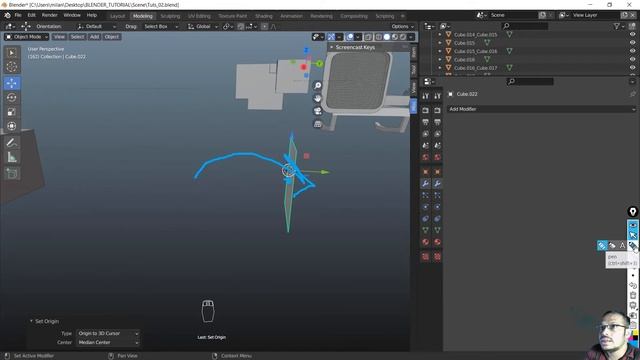
Task: Open the Drag Select Box dropdown
Action: point(161,27)
